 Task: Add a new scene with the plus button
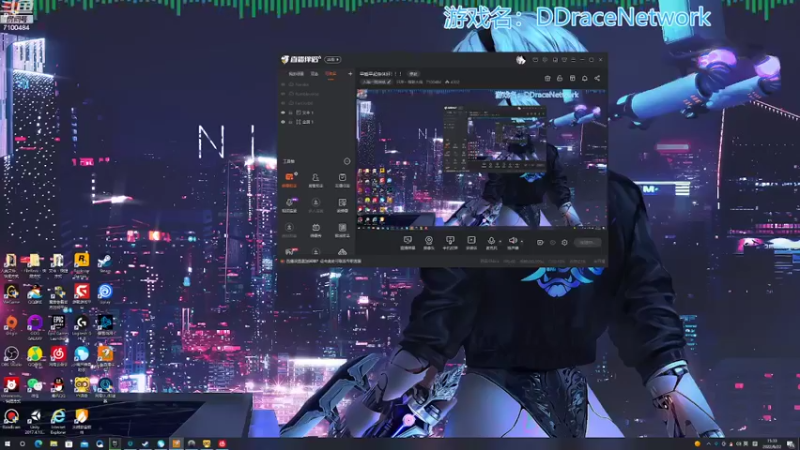tap(350, 73)
